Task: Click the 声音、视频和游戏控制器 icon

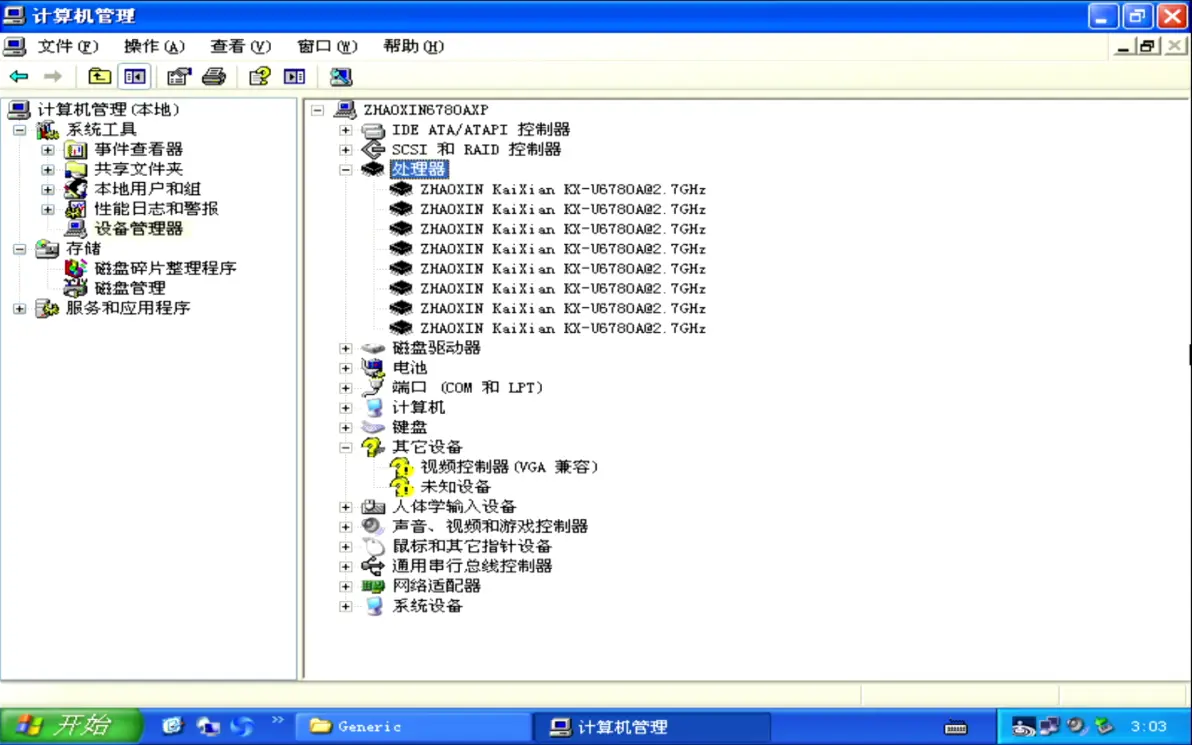Action: click(372, 526)
